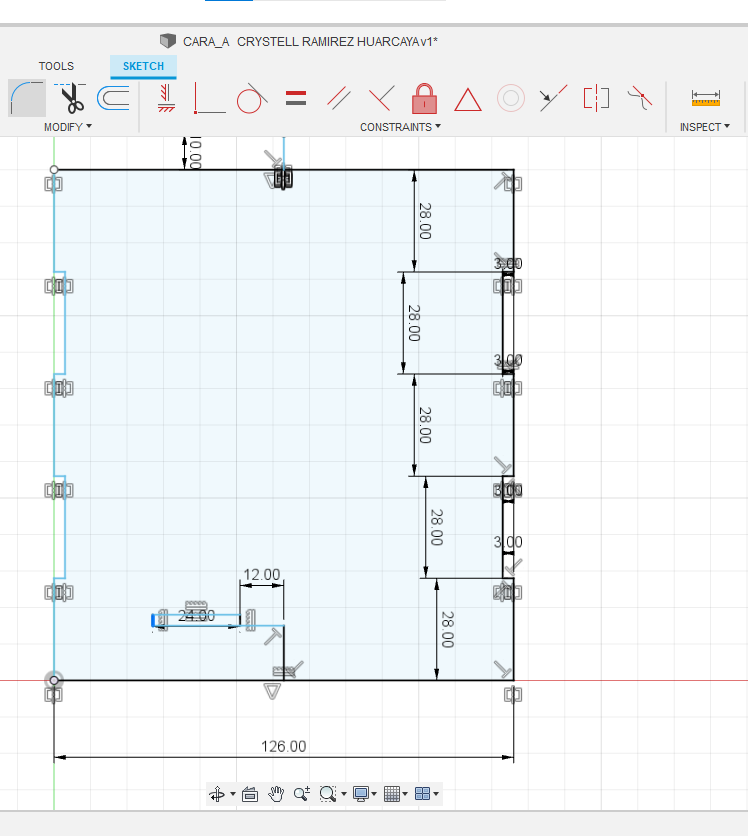The width and height of the screenshot is (748, 836).
Task: Select the 24.00 dimension value
Action: (x=197, y=616)
